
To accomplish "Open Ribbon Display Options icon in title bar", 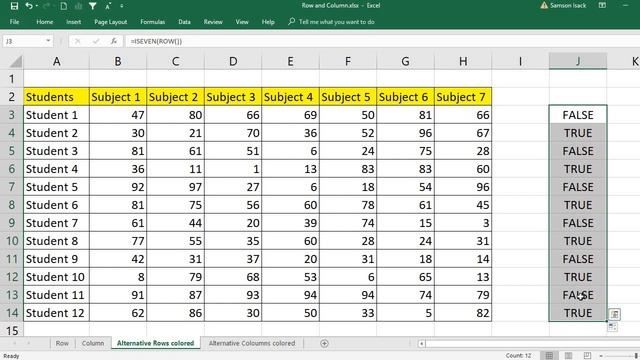I will (x=602, y=6).
